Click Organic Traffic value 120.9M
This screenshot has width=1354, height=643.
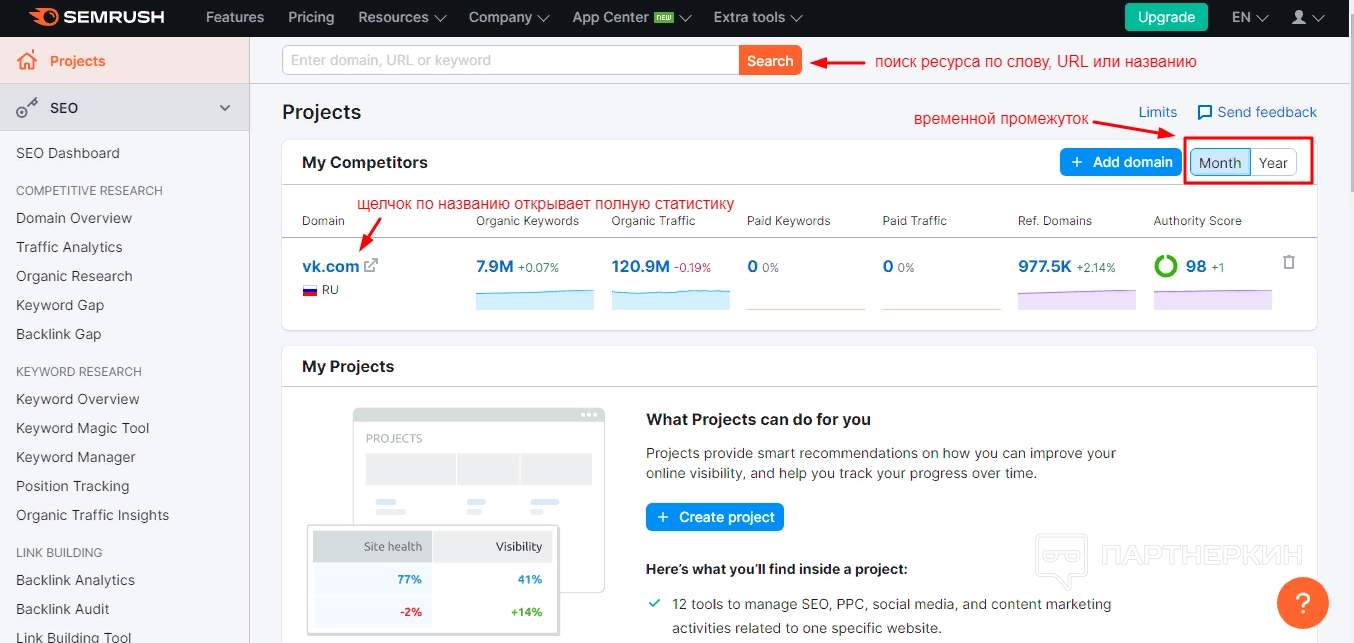(641, 266)
